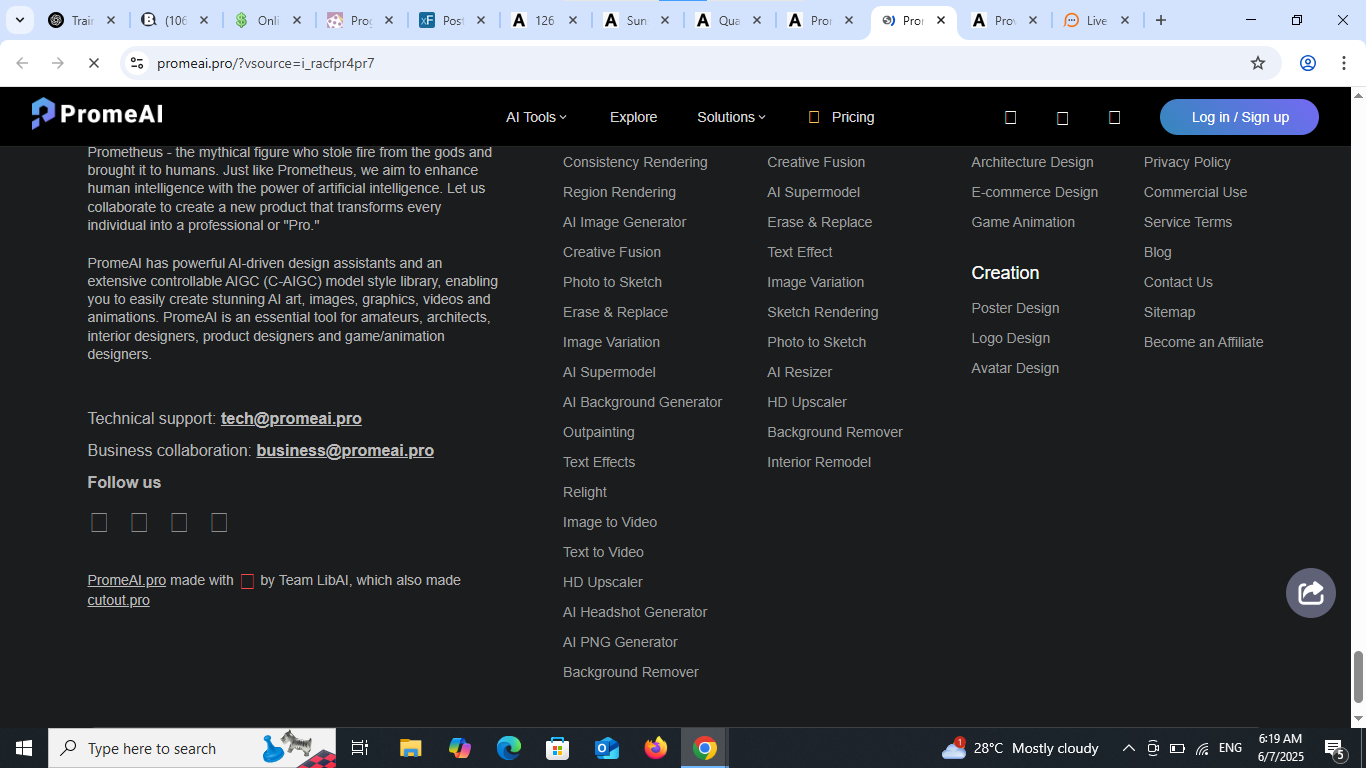Click the orange icon beside Pricing
Viewport: 1366px width, 768px height.
click(x=814, y=117)
